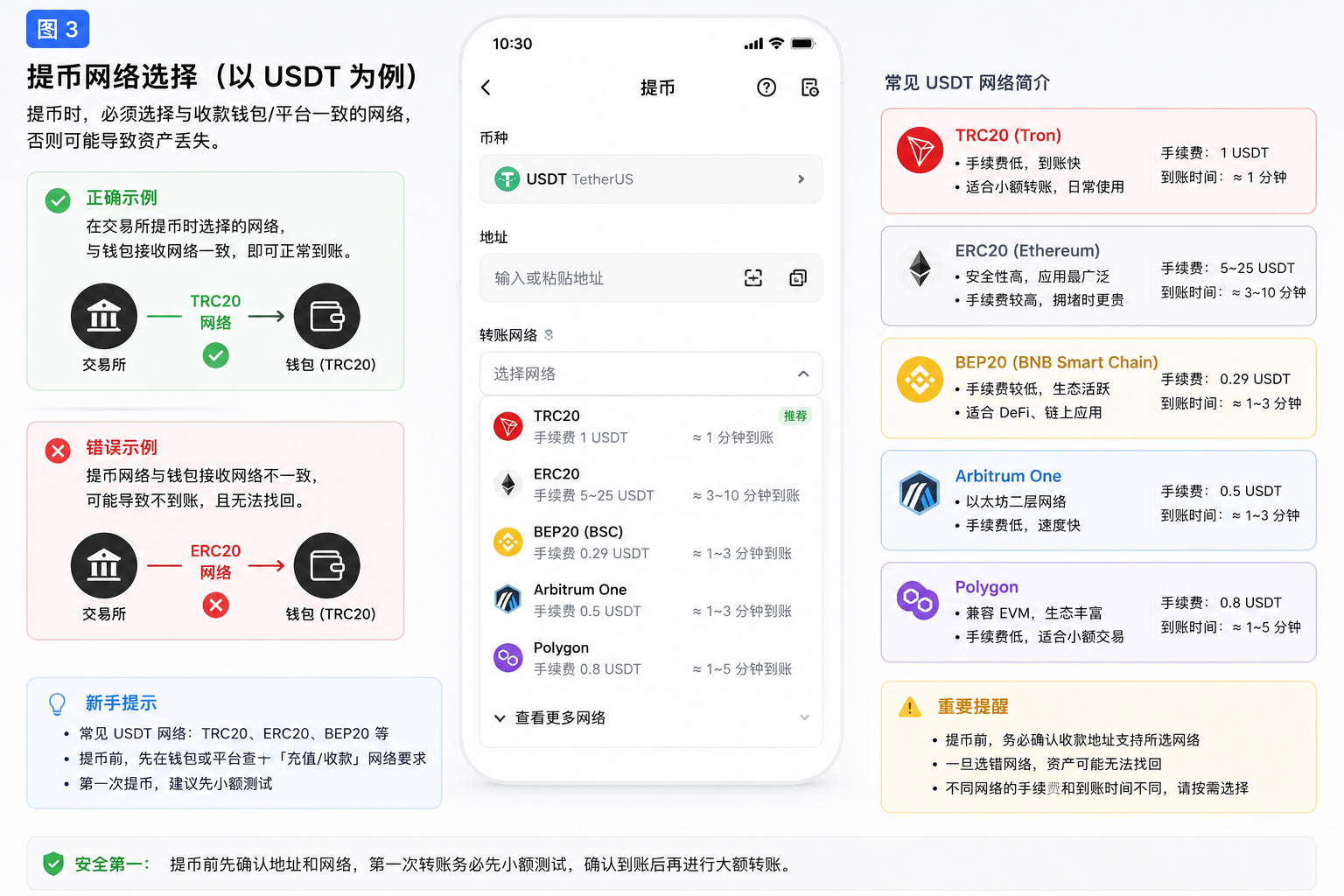Open the withdrawal history record icon
This screenshot has width=1344, height=896.
tap(810, 87)
